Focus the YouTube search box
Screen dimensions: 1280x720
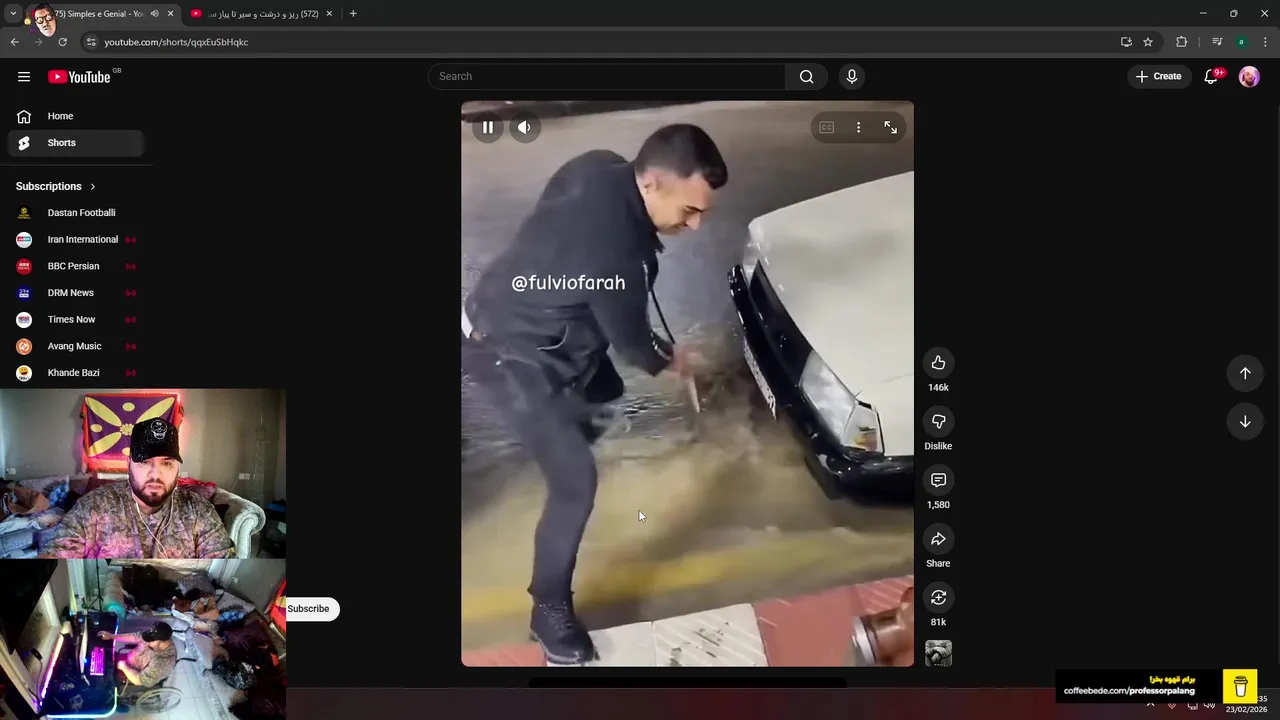pos(607,76)
